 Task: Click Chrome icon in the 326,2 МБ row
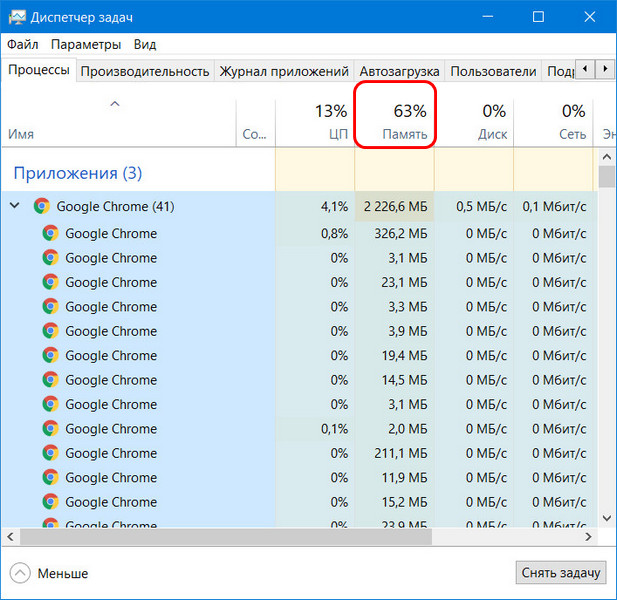[50, 233]
